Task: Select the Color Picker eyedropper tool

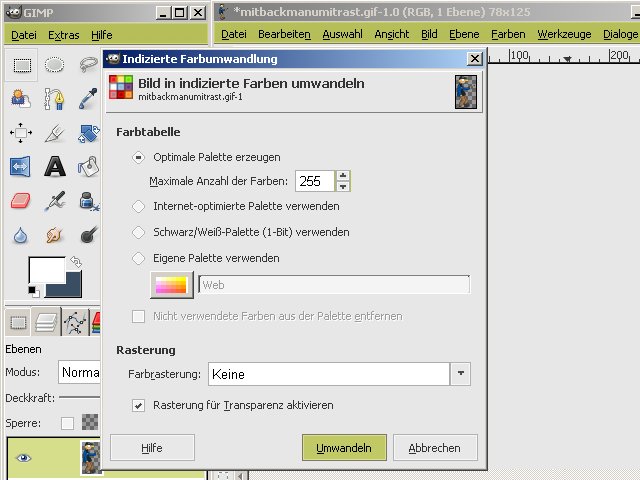Action: (x=88, y=99)
